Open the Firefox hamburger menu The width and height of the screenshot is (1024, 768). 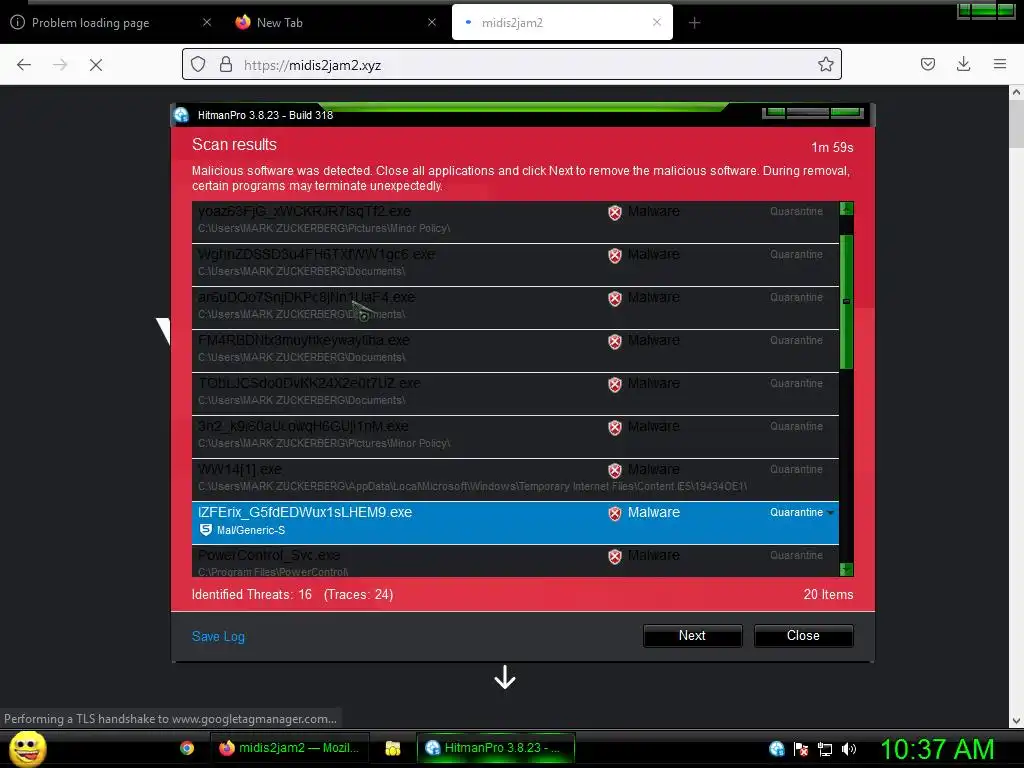(x=1000, y=64)
